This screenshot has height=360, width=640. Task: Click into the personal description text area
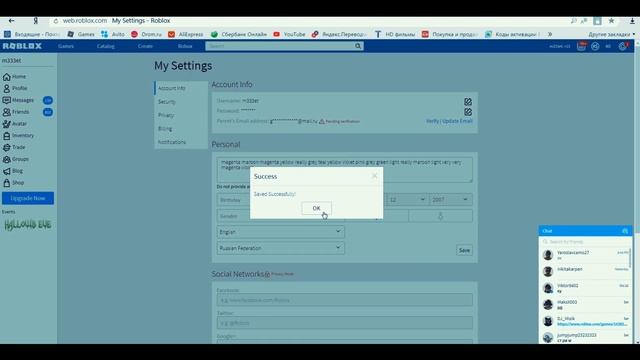point(344,170)
